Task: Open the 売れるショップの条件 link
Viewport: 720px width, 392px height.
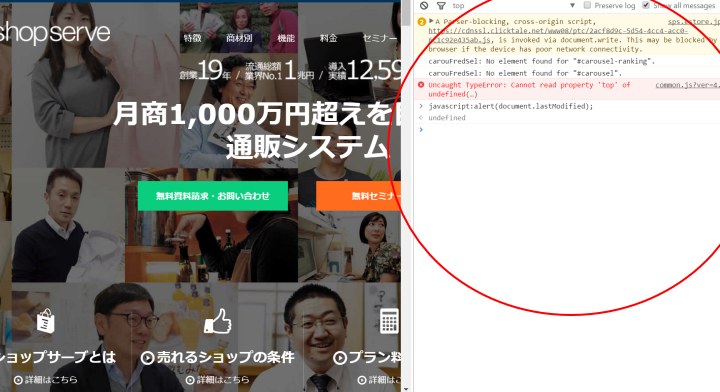Action: [217, 357]
